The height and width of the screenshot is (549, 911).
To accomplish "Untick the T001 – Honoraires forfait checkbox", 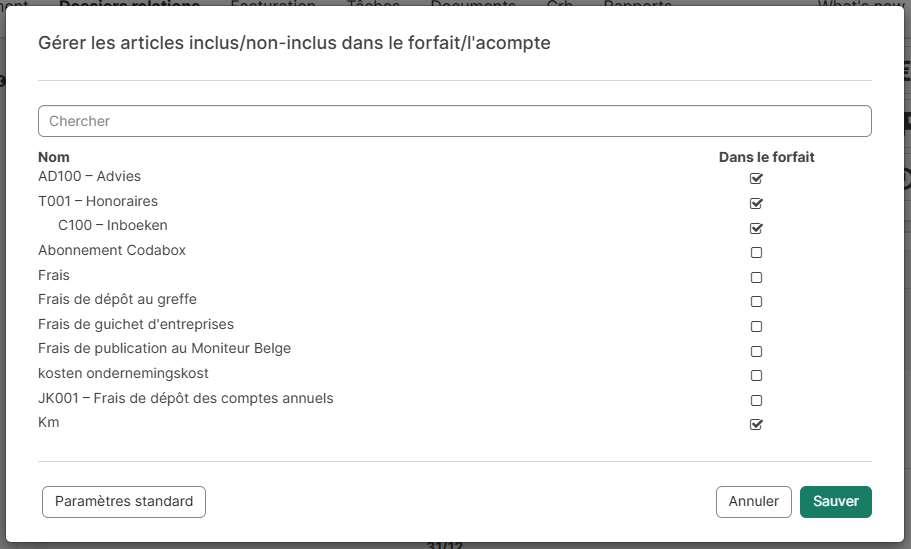I will [x=756, y=203].
